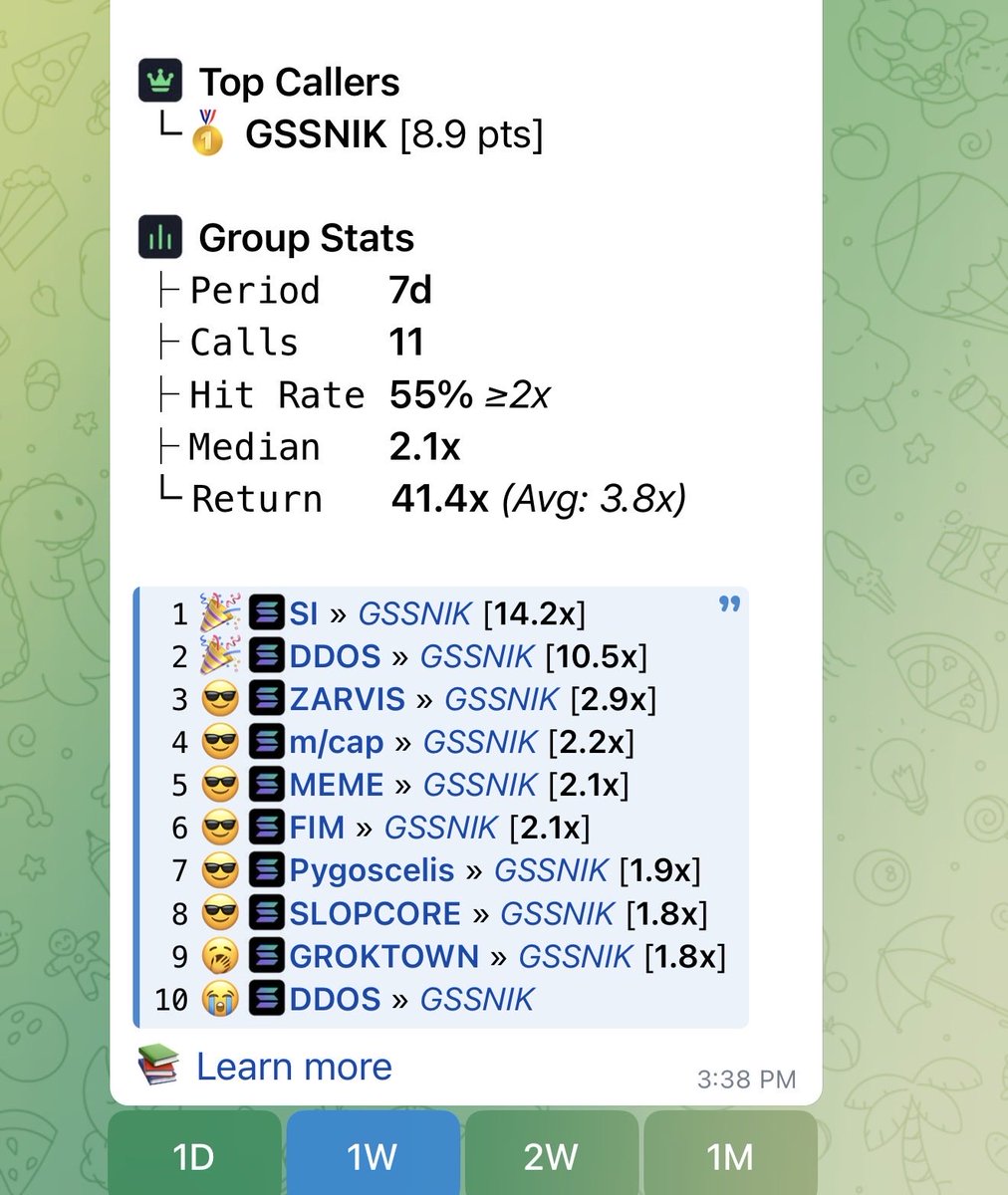Click the 2.9x multiplier in ZARVIS row
The image size is (1008, 1195).
coord(613,699)
